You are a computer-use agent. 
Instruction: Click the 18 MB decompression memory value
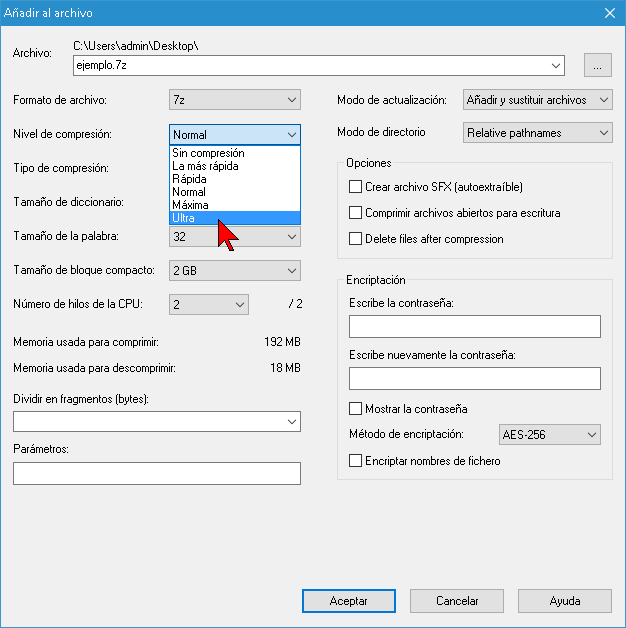[x=285, y=368]
